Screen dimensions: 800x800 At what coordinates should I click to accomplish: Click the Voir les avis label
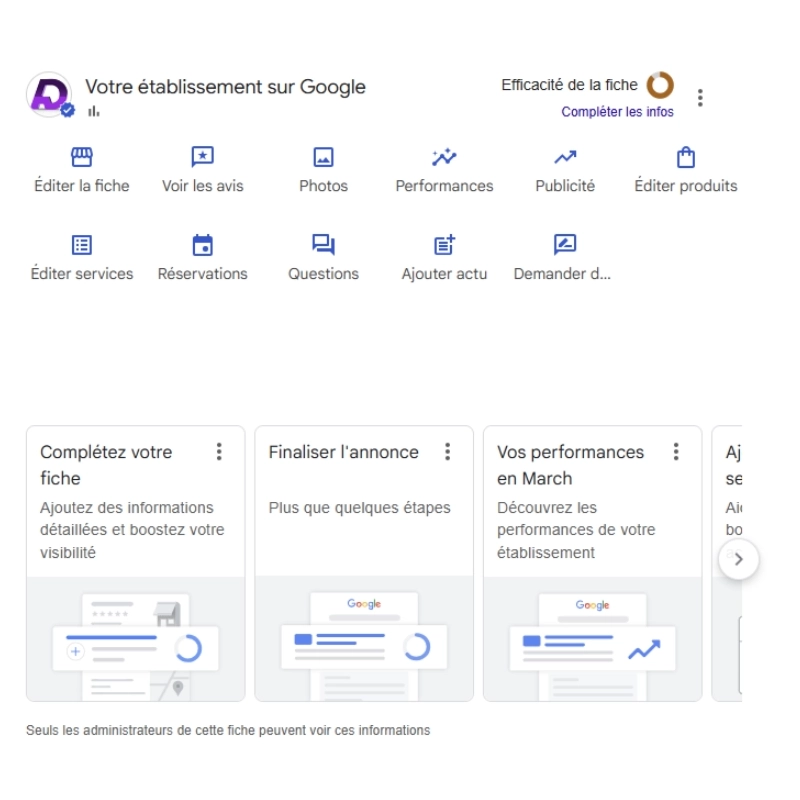point(203,186)
